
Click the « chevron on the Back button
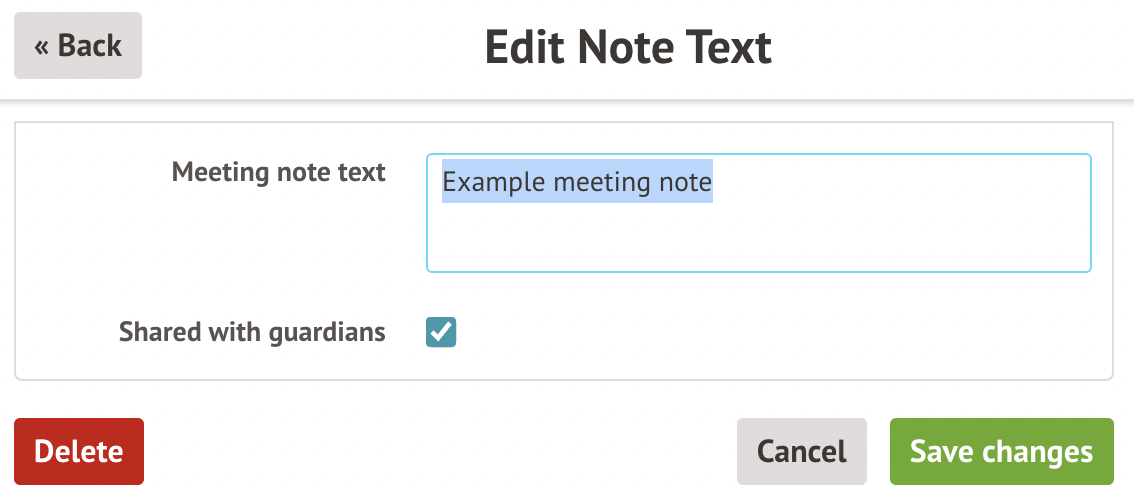tap(42, 46)
